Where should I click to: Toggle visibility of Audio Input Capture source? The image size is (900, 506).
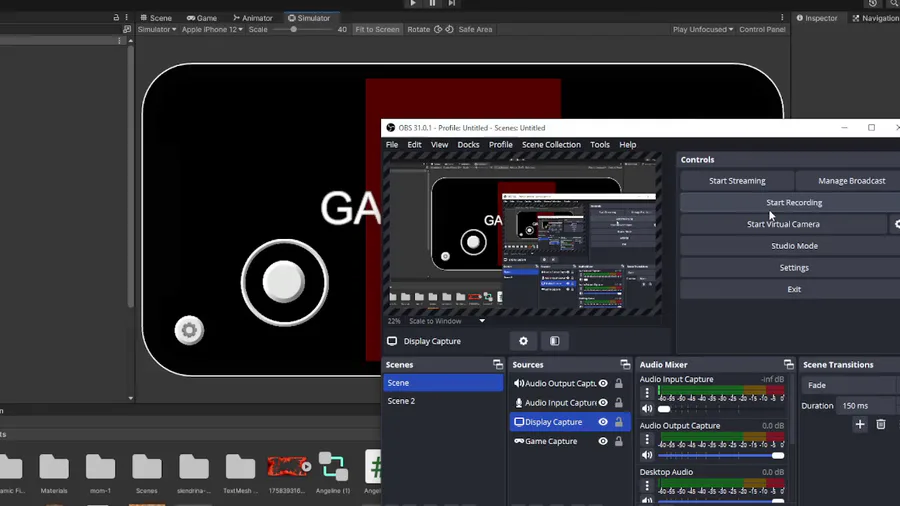point(603,403)
